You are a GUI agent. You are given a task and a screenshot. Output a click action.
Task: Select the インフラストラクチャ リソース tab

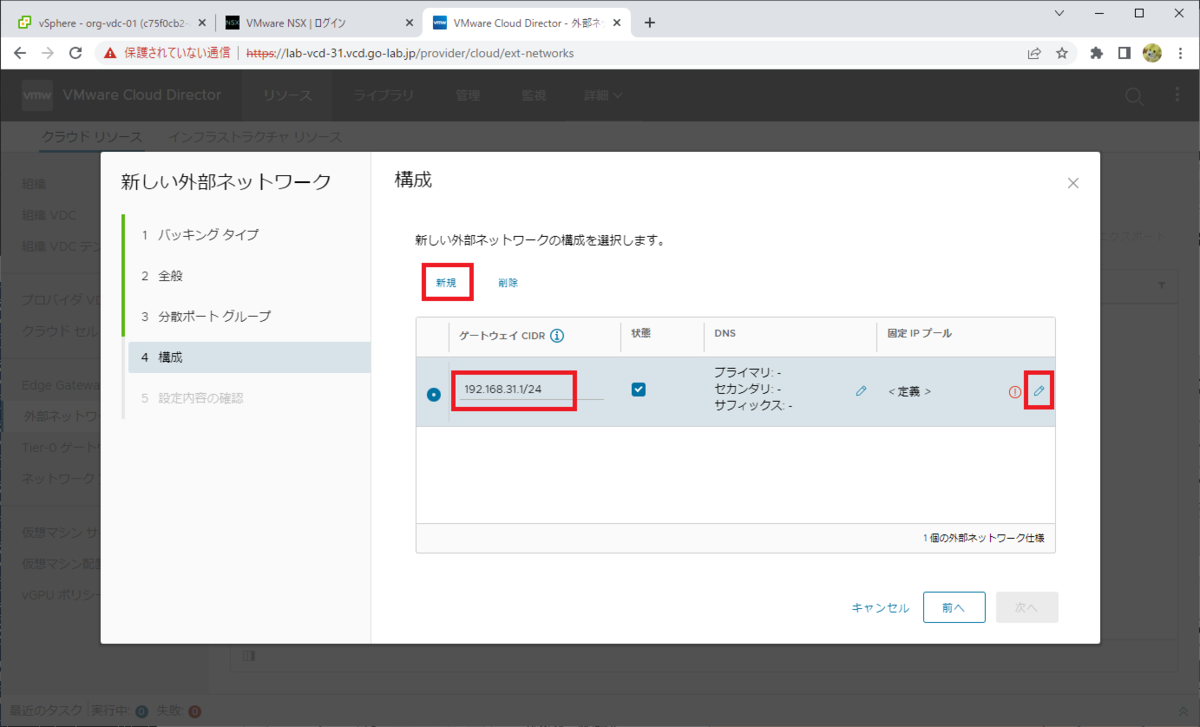[x=255, y=137]
